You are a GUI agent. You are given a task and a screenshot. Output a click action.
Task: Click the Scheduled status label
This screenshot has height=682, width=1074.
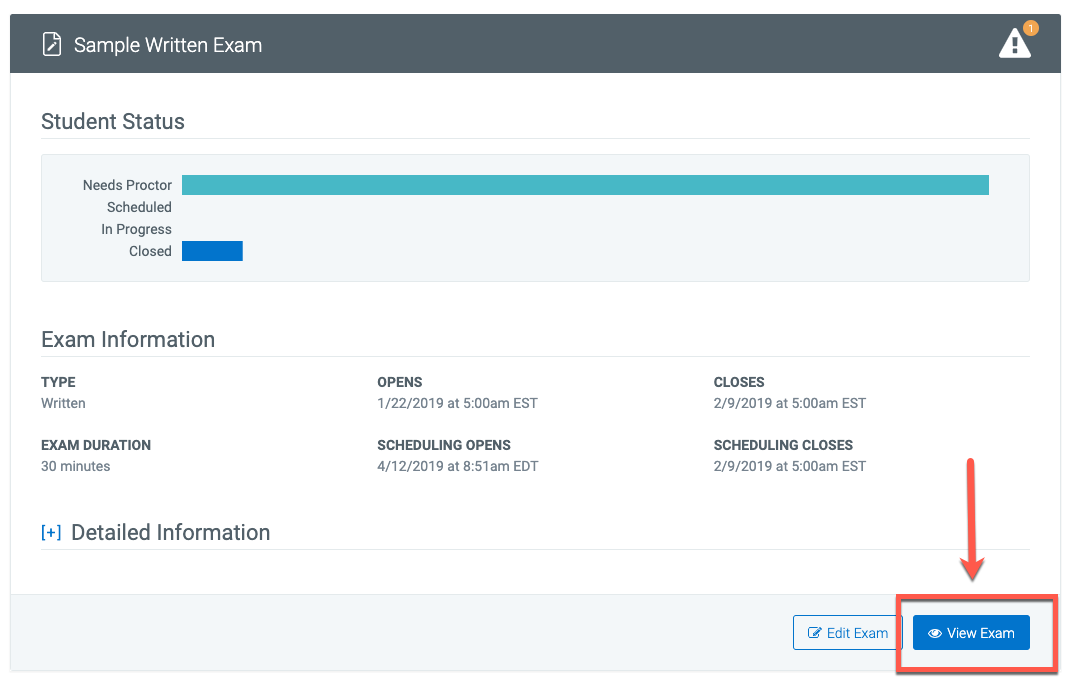pos(139,207)
